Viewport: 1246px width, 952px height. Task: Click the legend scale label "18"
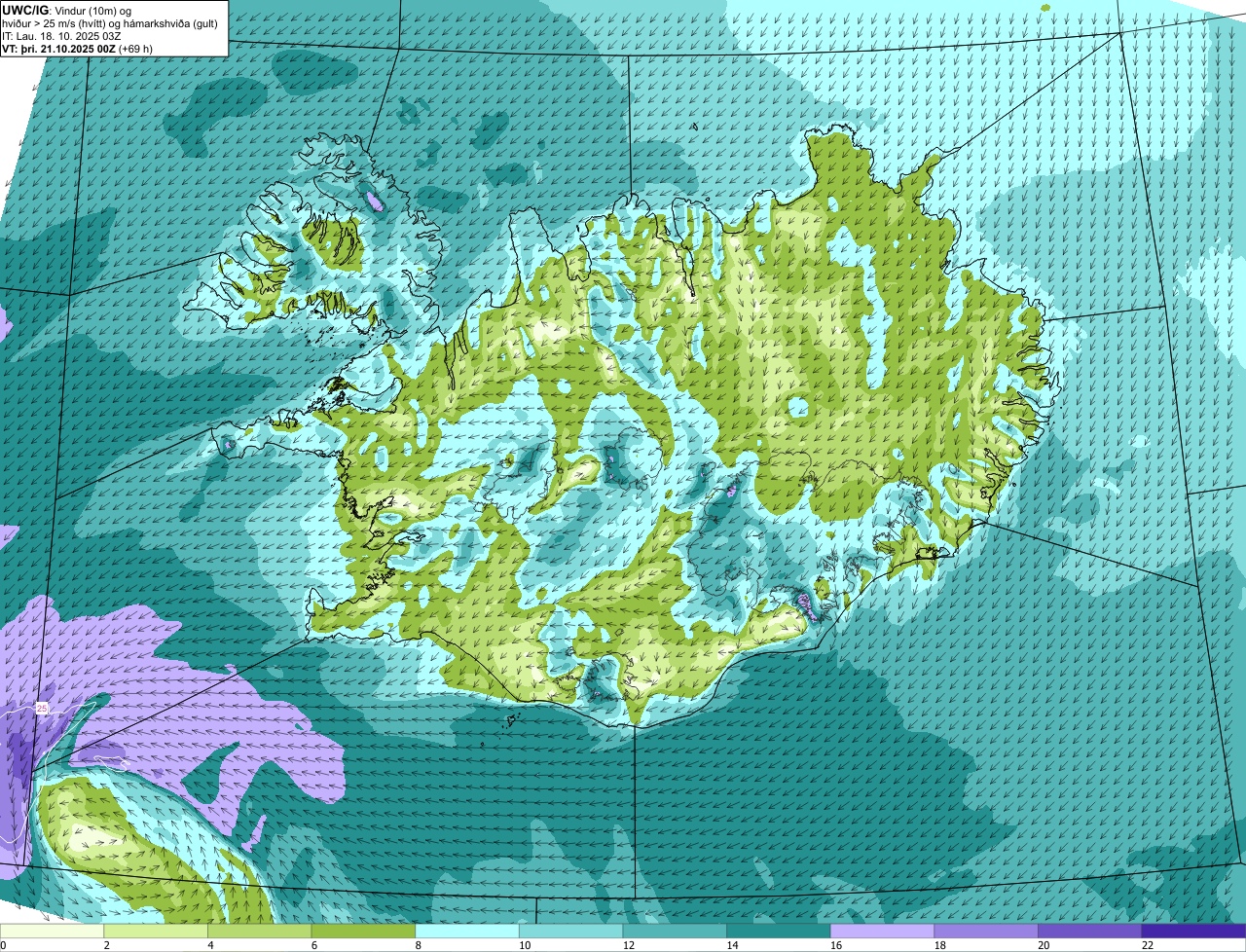939,945
